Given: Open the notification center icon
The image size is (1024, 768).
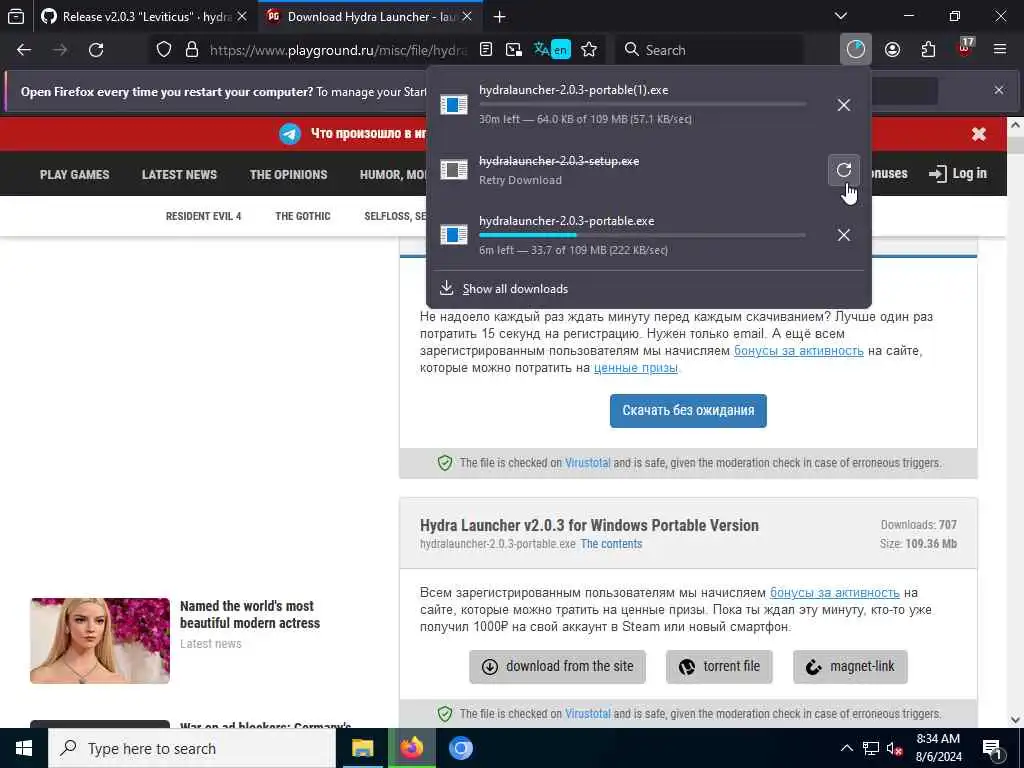Looking at the screenshot, I should 991,750.
